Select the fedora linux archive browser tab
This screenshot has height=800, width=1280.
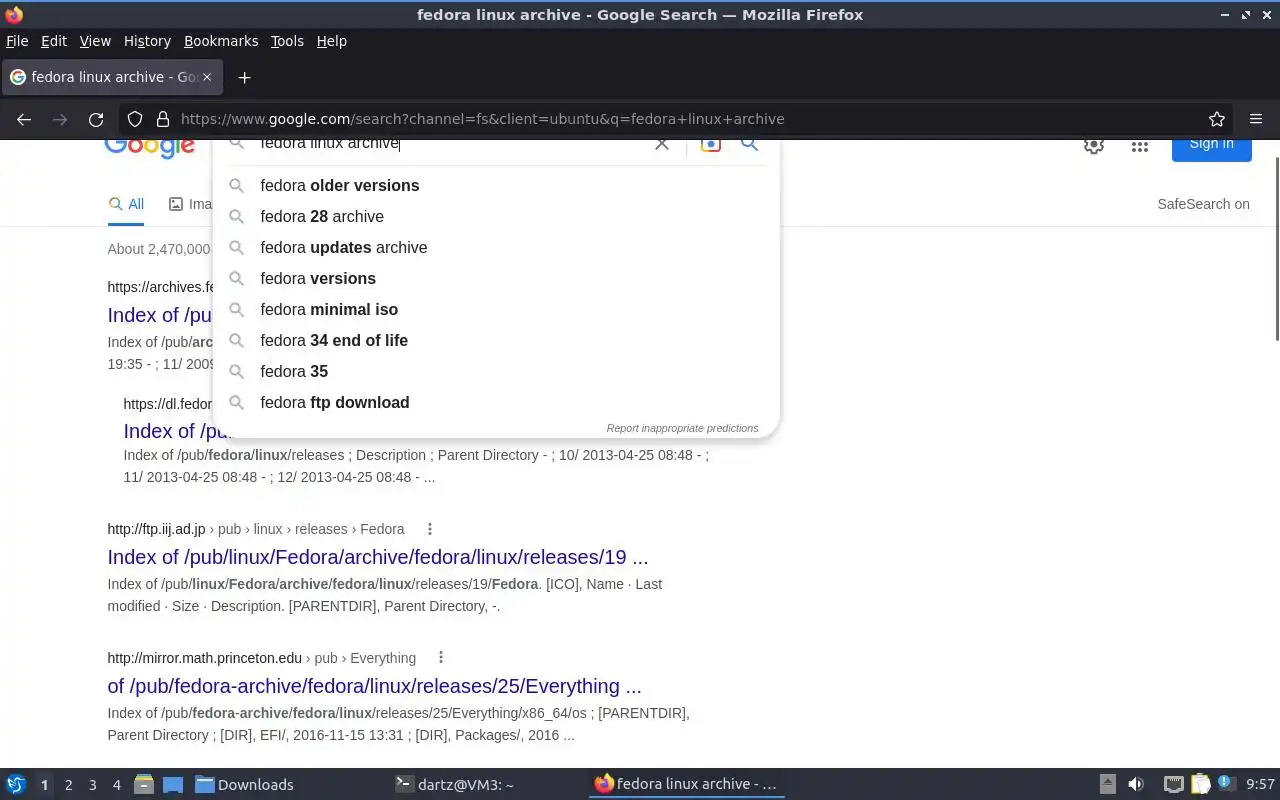click(112, 77)
